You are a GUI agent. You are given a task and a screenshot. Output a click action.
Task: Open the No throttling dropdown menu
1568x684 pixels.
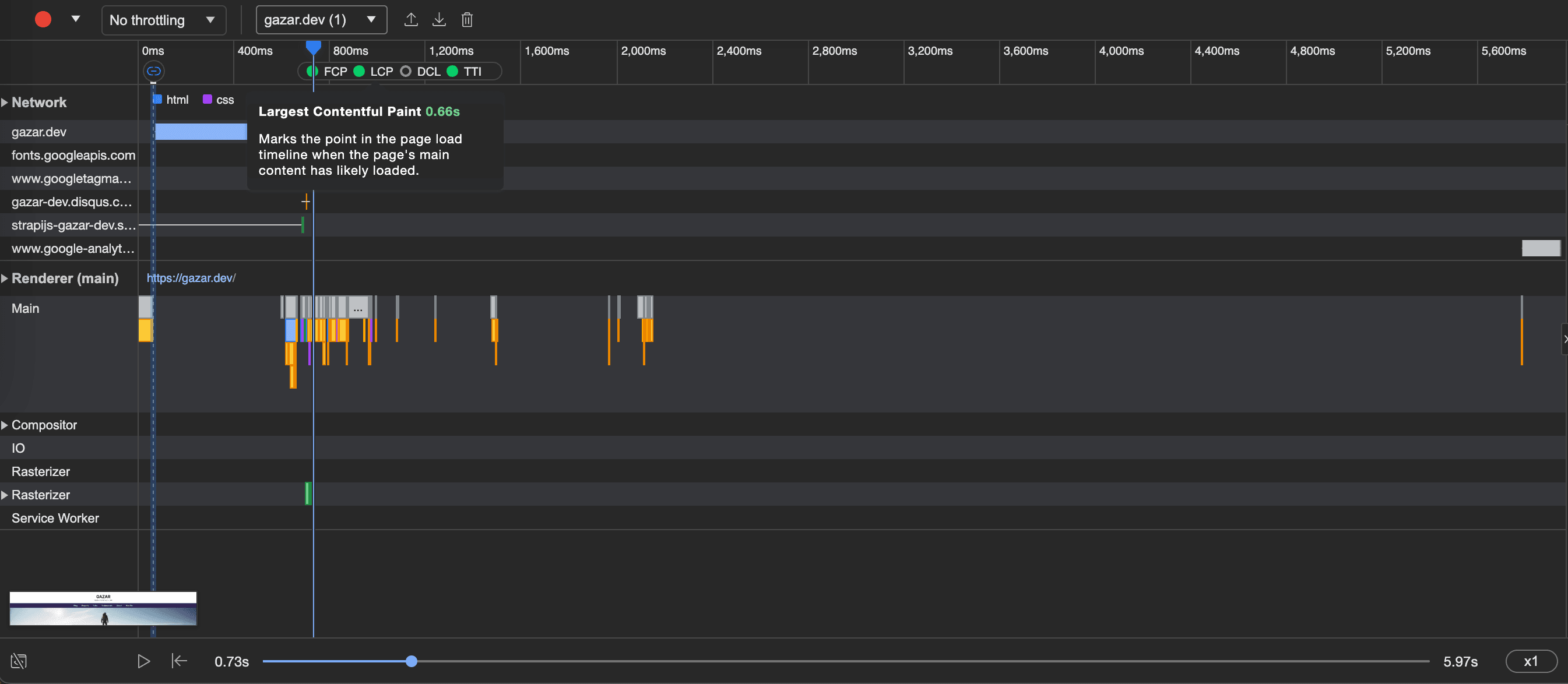coord(163,19)
